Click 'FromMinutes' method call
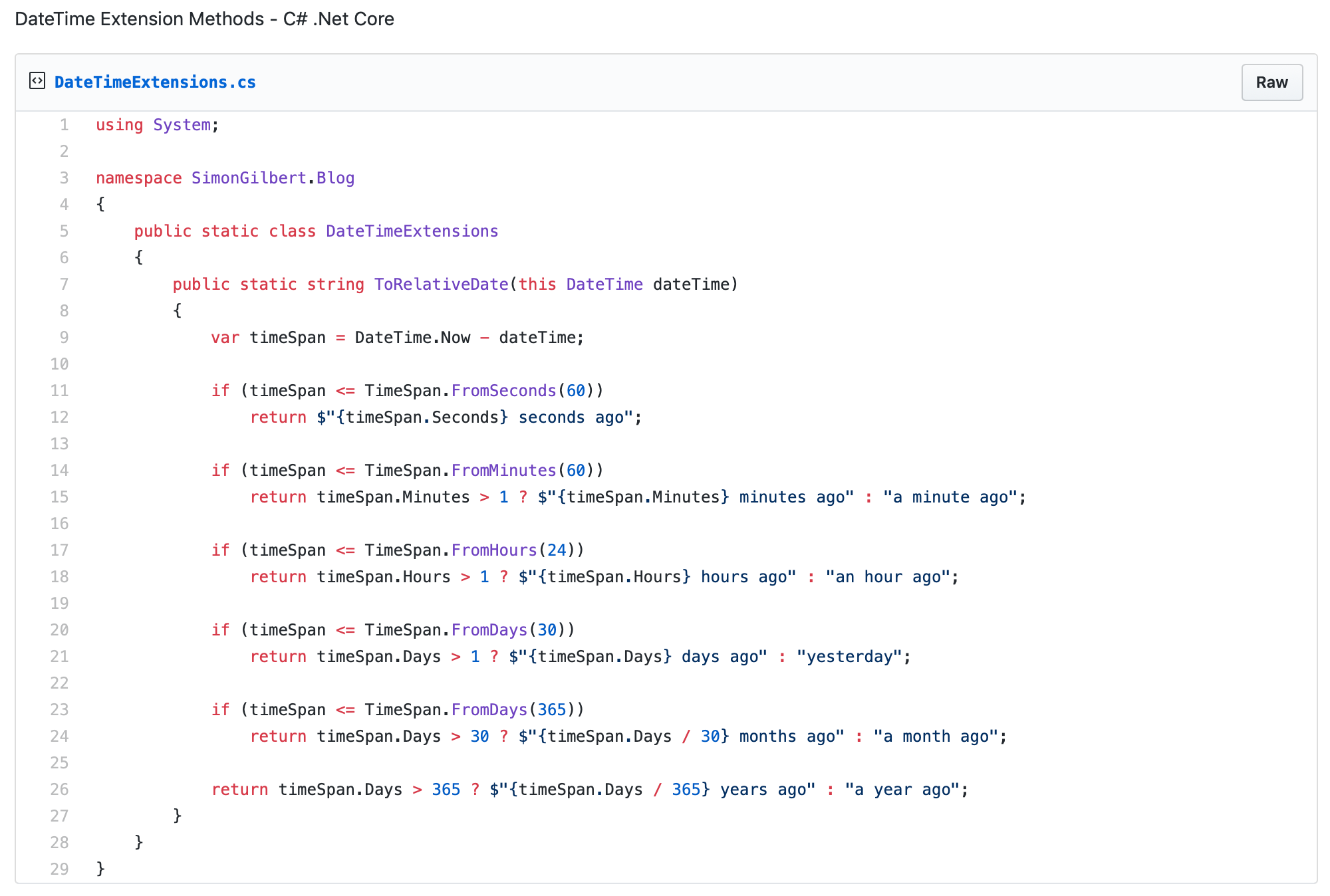The height and width of the screenshot is (896, 1330). (504, 471)
